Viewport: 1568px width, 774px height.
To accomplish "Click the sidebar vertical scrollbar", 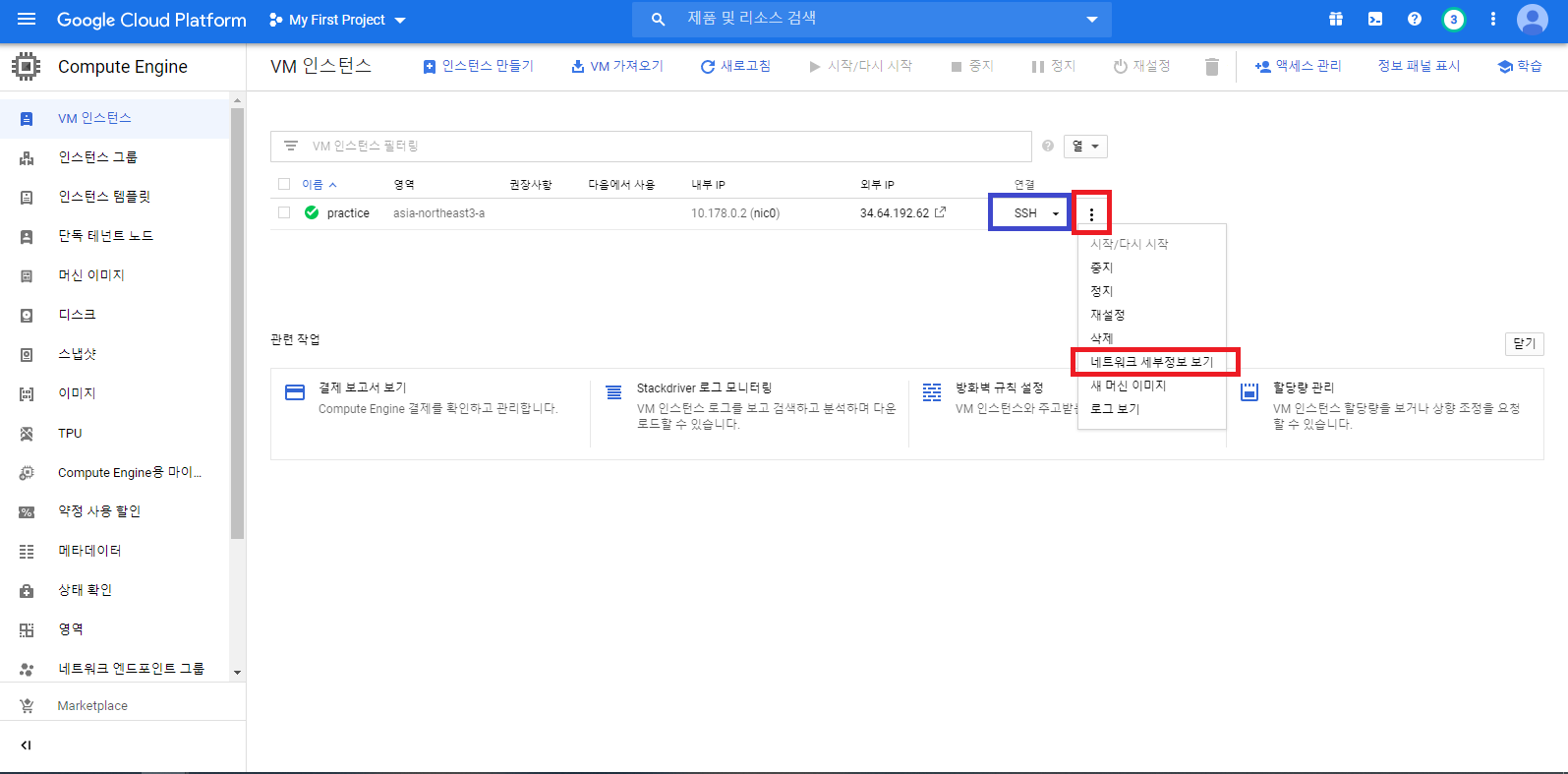I will [237, 324].
